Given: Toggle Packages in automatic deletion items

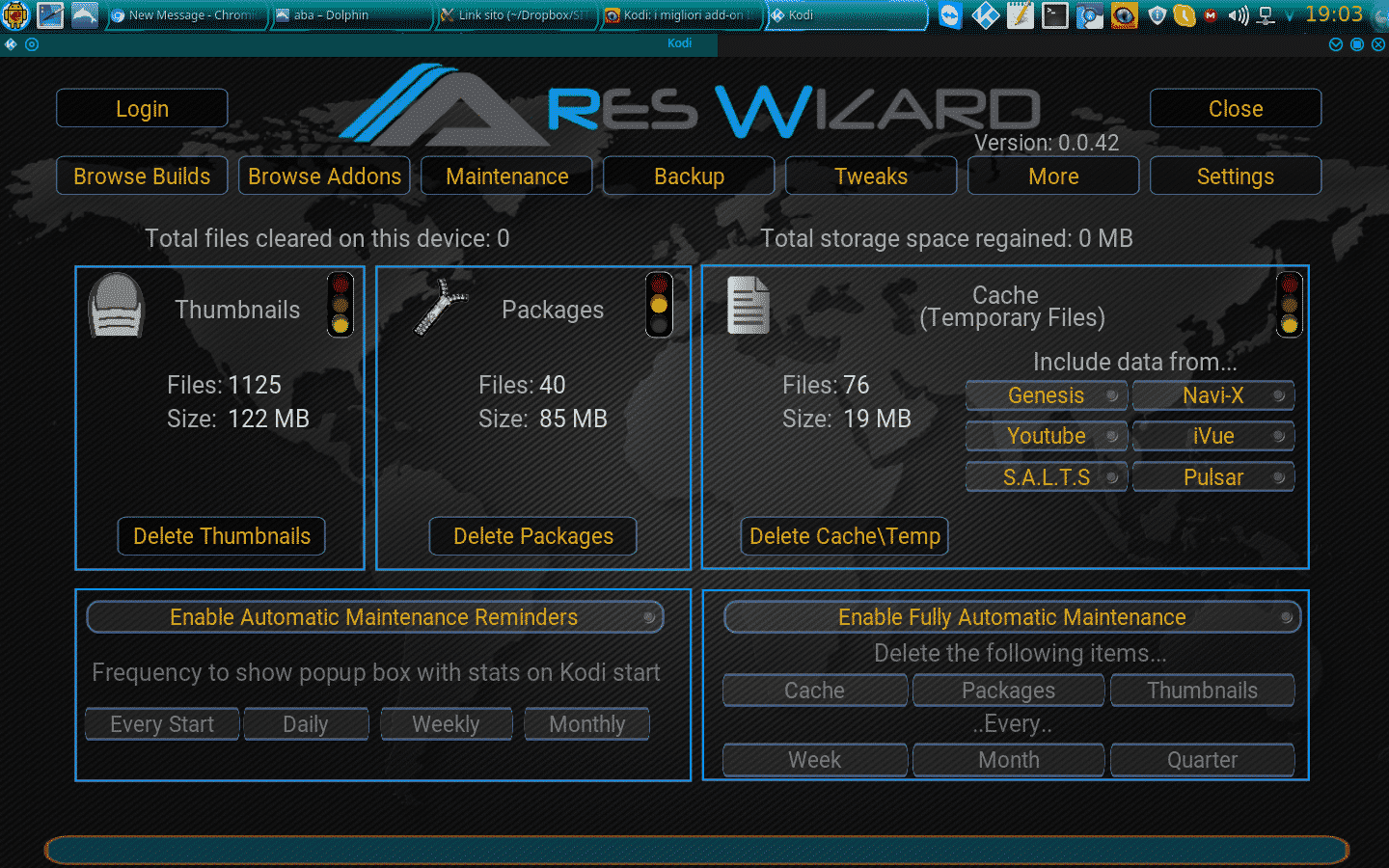Looking at the screenshot, I should (1008, 691).
